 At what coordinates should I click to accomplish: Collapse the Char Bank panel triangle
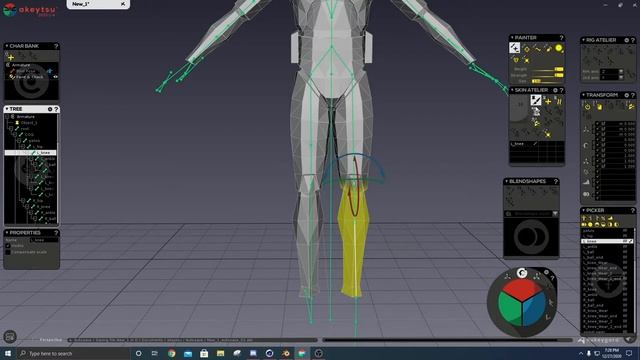click(7, 46)
